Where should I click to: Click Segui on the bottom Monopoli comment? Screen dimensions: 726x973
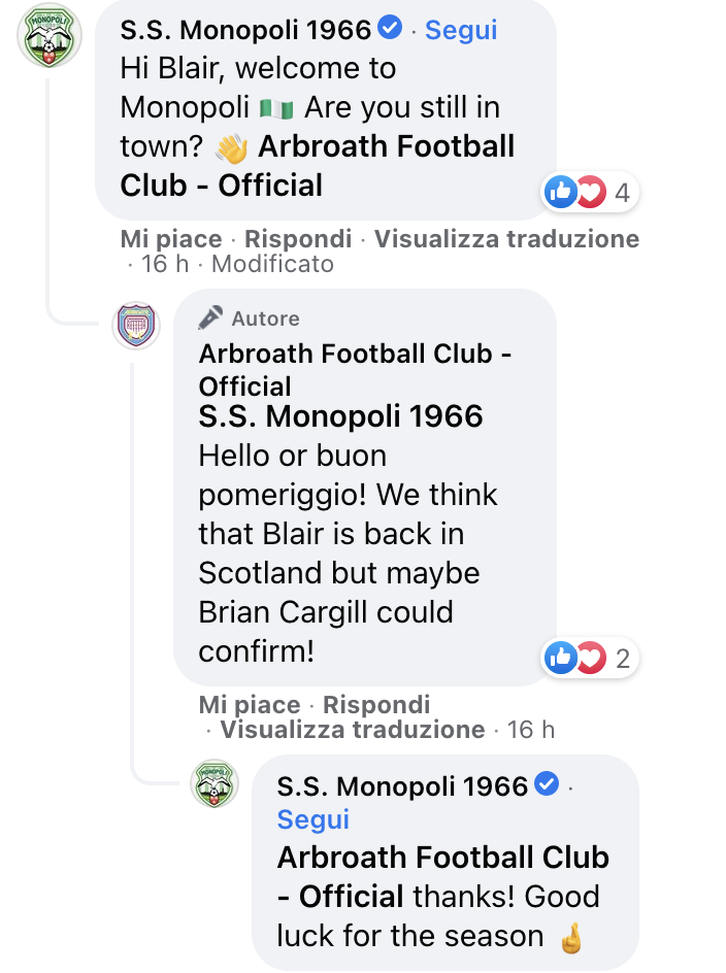[313, 819]
